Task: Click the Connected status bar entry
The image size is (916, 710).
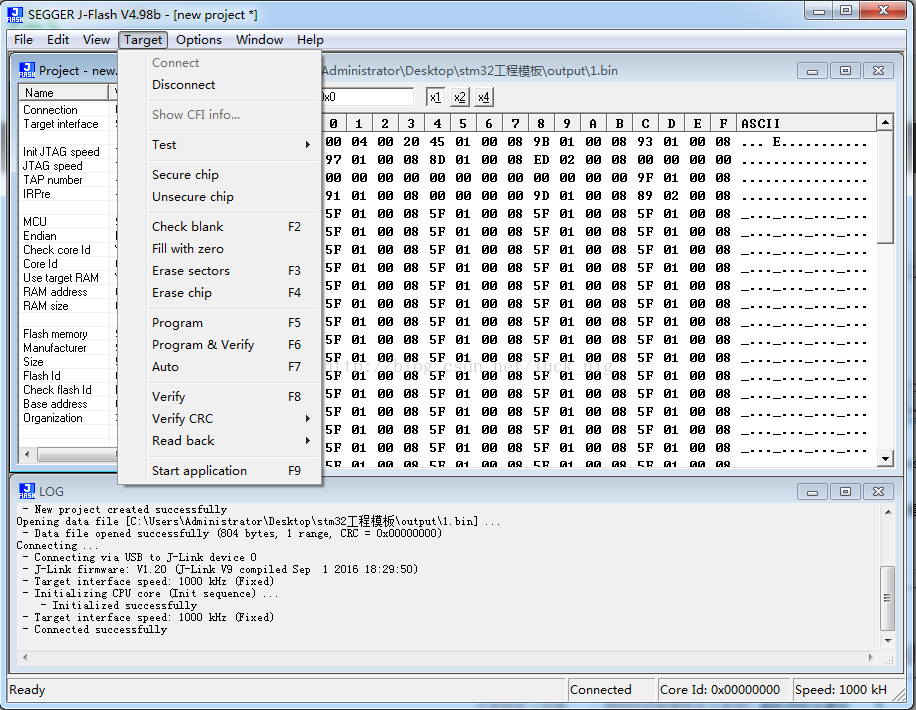Action: [610, 690]
